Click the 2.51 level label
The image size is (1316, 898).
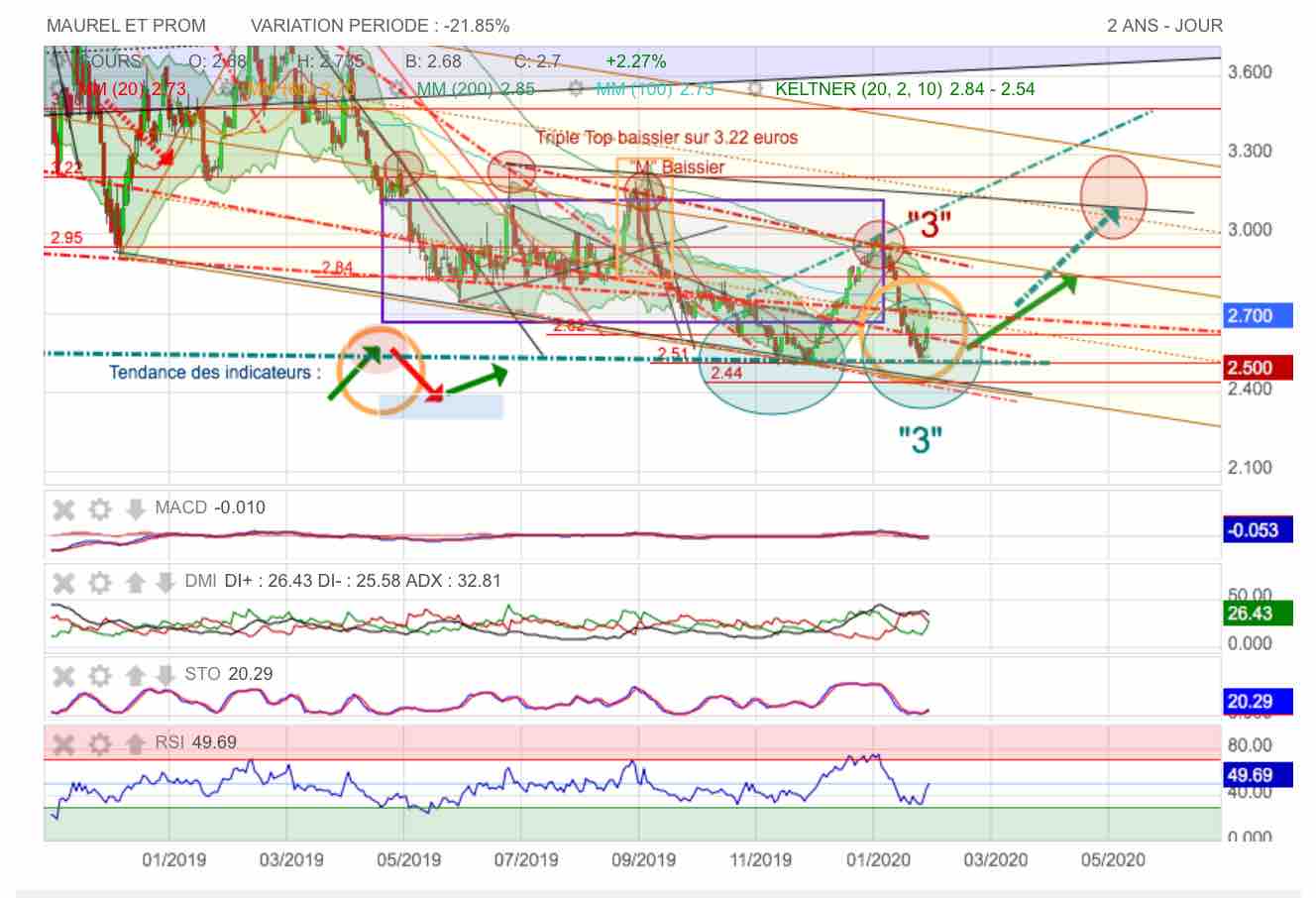click(x=673, y=354)
